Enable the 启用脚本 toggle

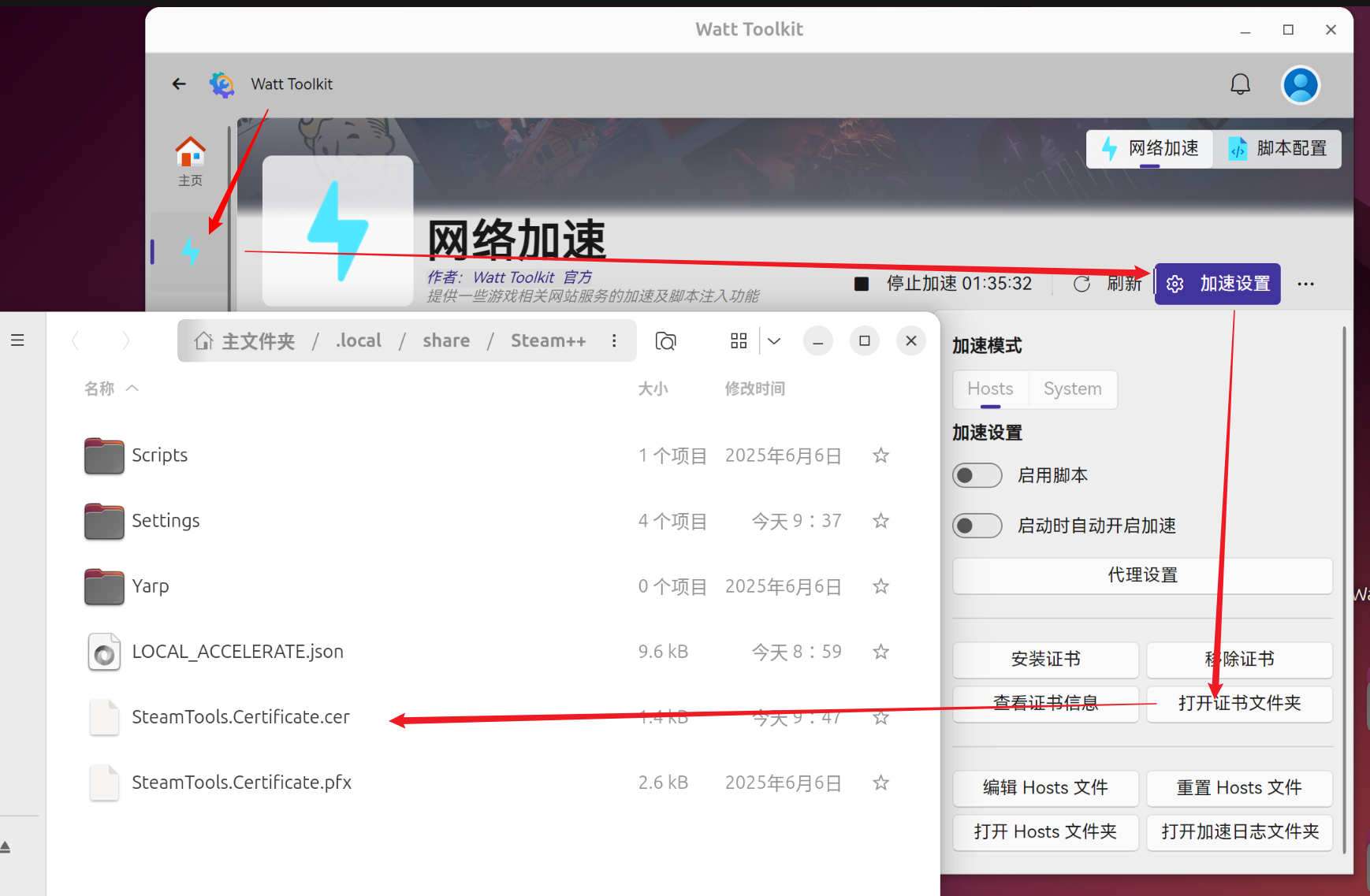pyautogui.click(x=977, y=475)
